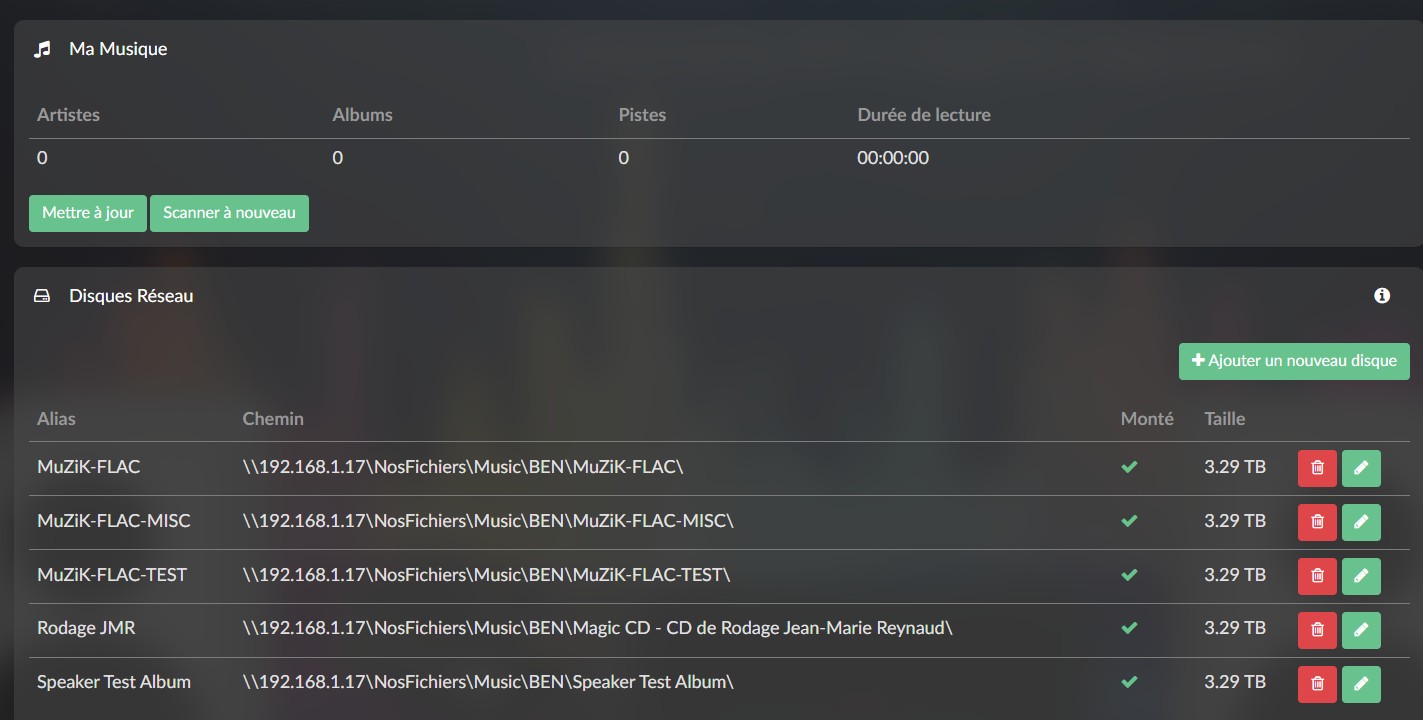Delete the MuZiK-FLAC-MISC disk entry
The image size is (1423, 720).
tap(1317, 522)
